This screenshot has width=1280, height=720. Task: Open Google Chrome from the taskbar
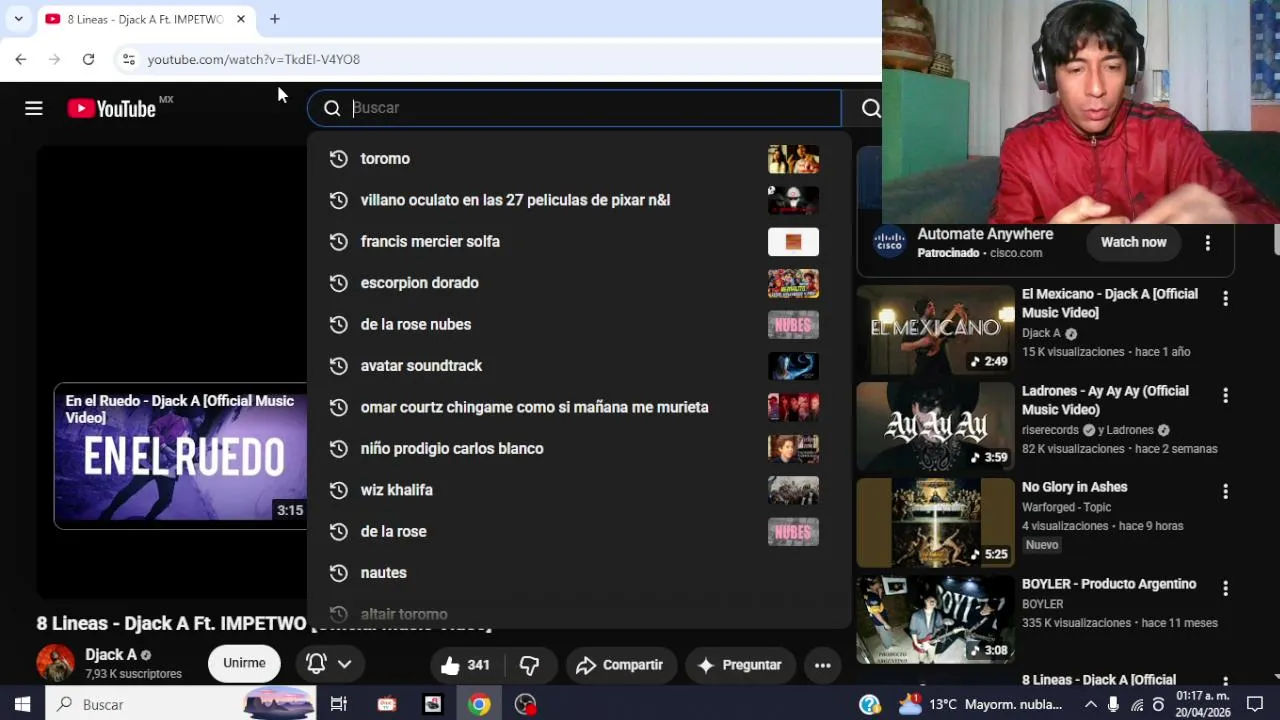[x=479, y=704]
